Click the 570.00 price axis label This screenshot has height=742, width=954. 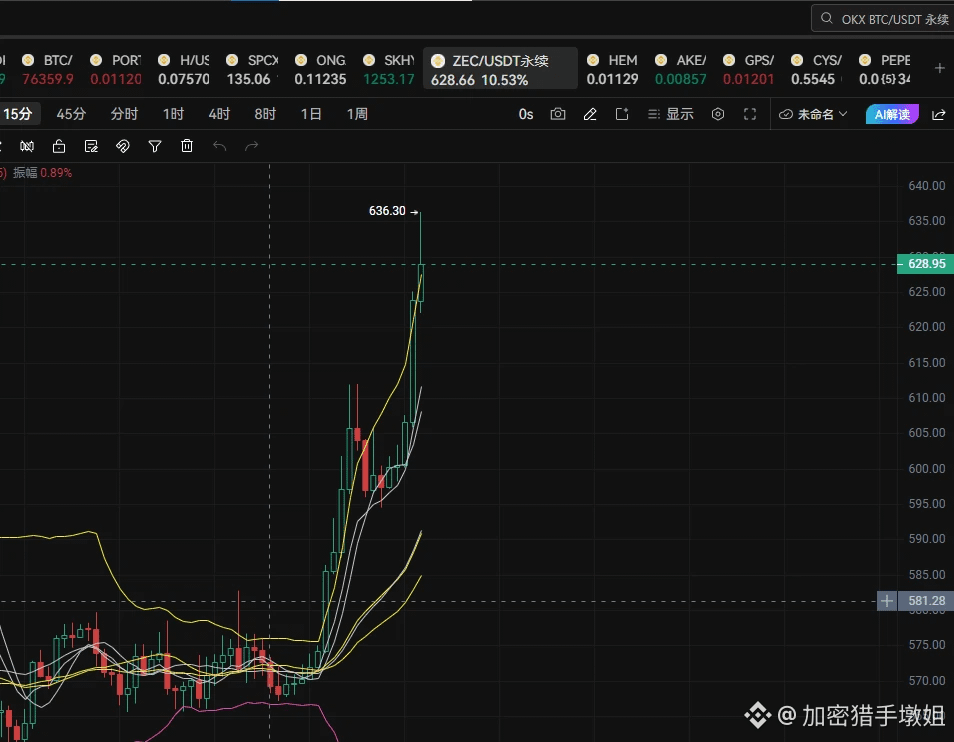(927, 681)
